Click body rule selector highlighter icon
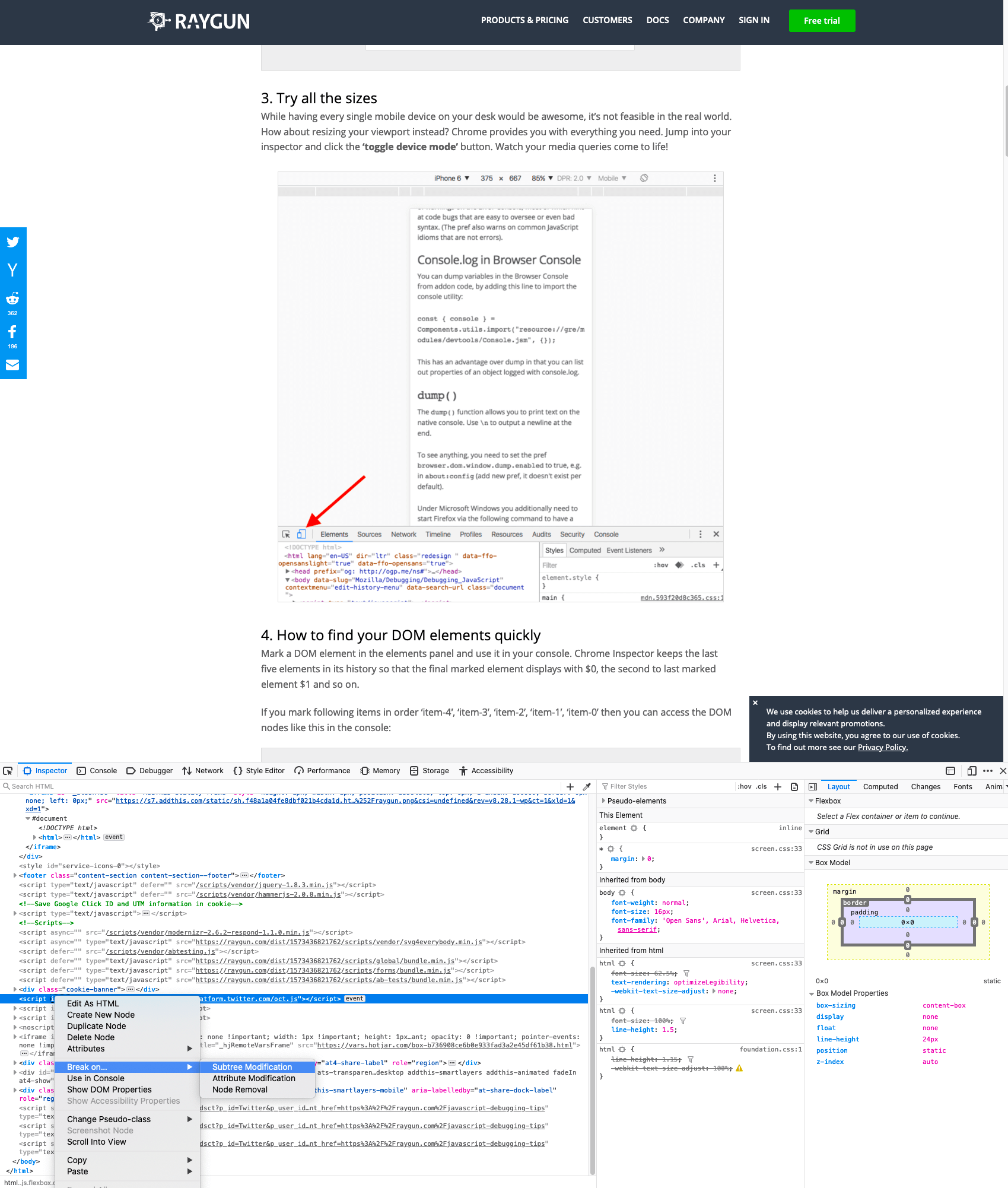 pyautogui.click(x=622, y=893)
